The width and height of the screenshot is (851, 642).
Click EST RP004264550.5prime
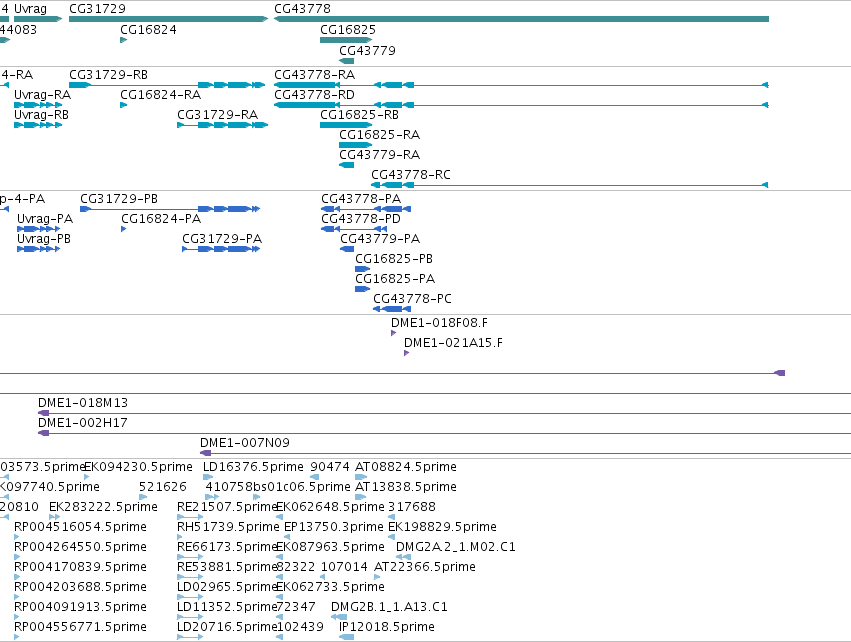[x=17, y=557]
